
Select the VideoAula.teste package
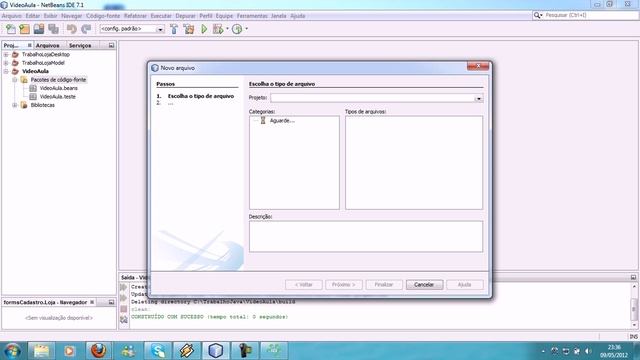click(58, 97)
